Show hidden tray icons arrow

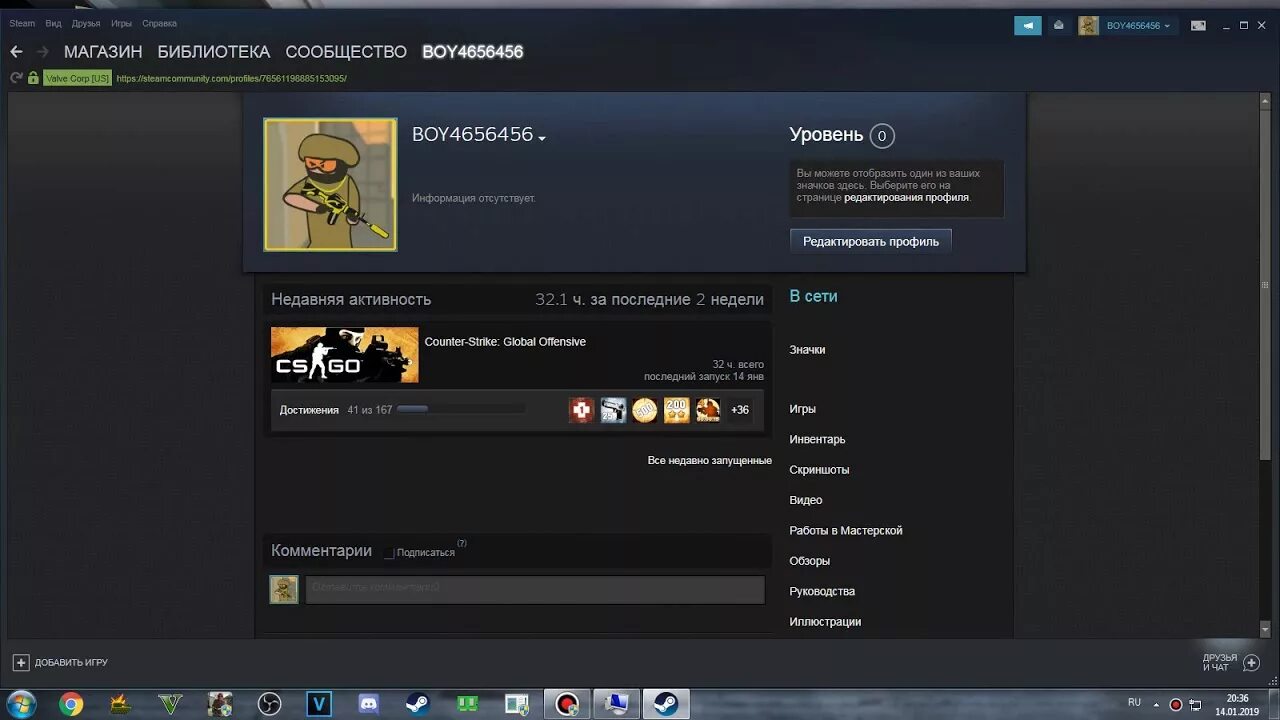[x=1158, y=704]
